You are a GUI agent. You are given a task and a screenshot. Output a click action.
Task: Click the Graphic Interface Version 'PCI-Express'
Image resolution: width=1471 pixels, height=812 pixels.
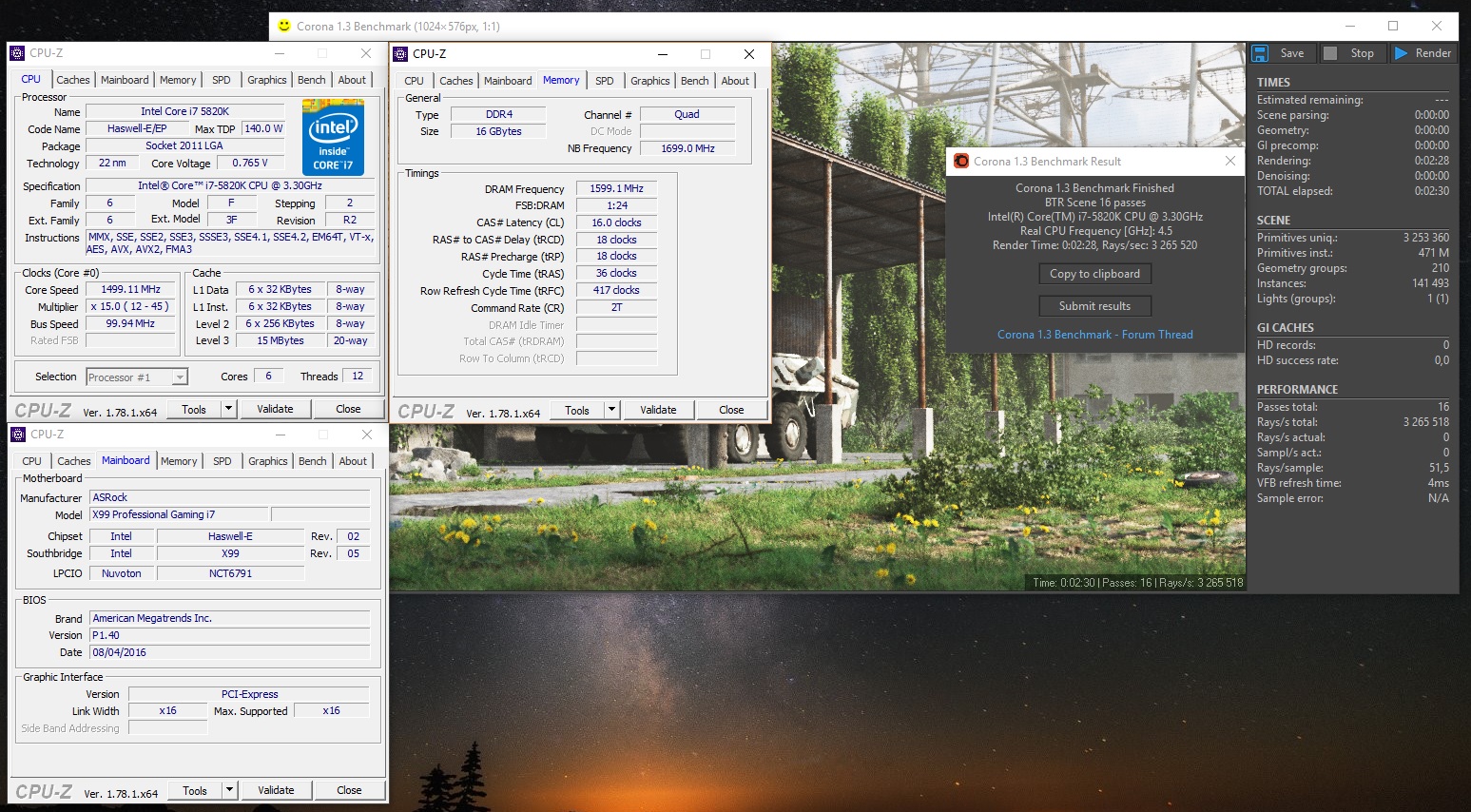[249, 694]
